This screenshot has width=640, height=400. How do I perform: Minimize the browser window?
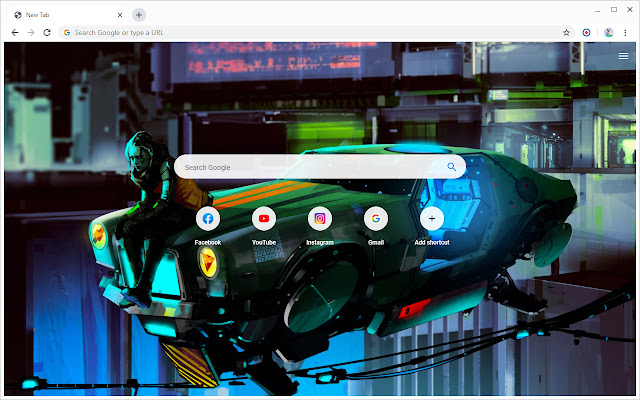(598, 10)
